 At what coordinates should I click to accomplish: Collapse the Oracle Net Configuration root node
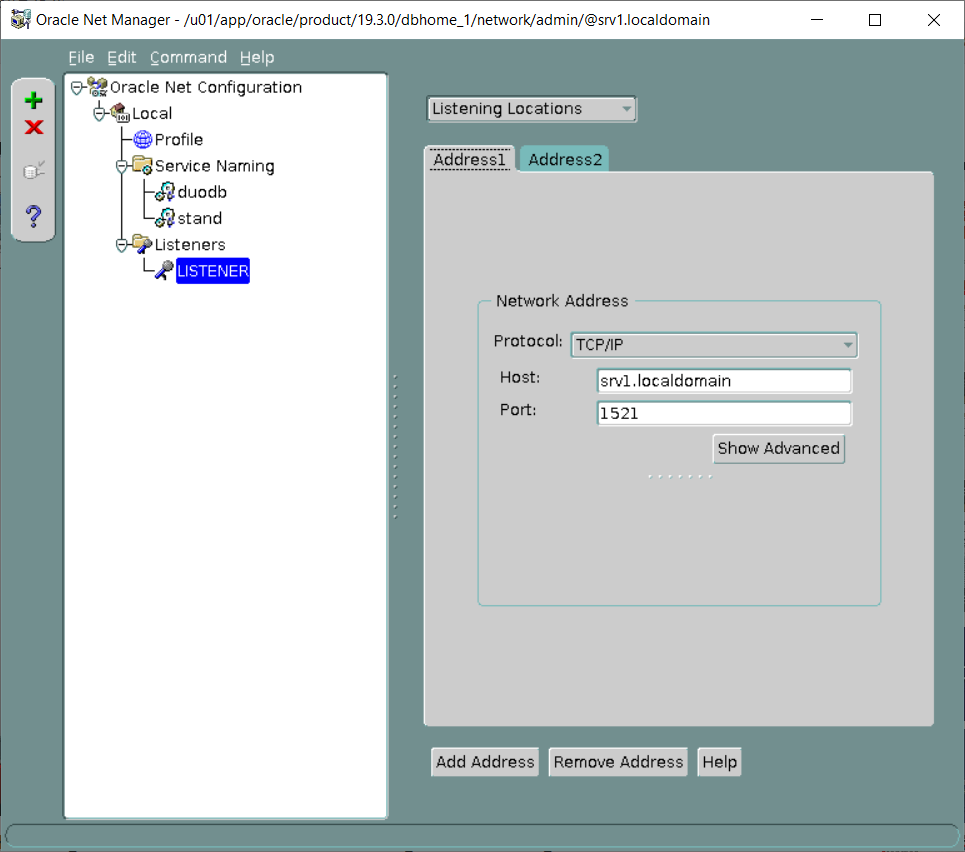77,88
